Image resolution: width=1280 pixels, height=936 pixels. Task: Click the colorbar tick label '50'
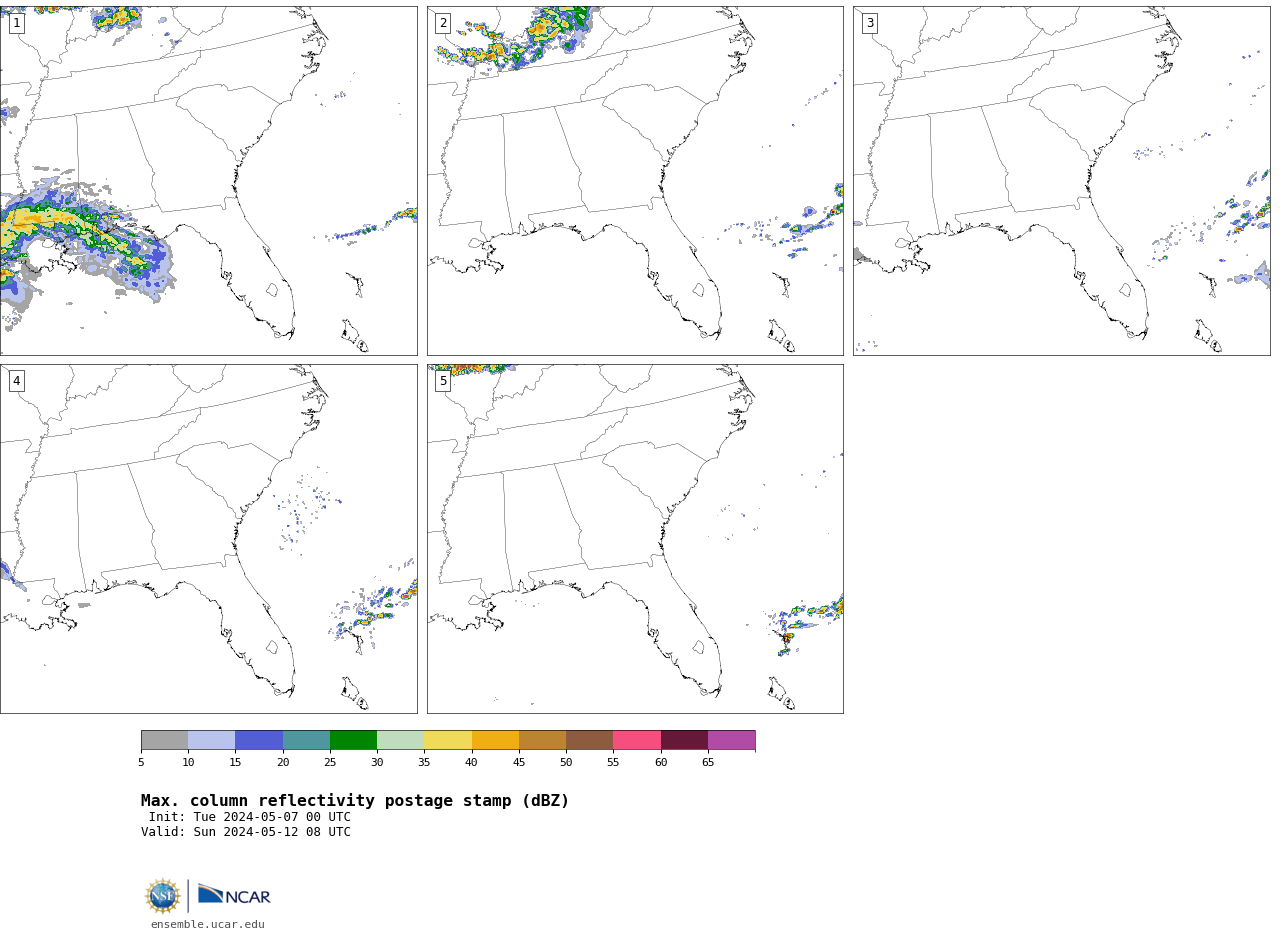coord(566,763)
